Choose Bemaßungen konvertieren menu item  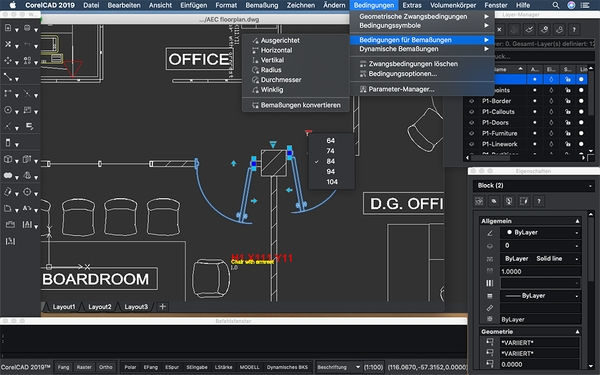tap(295, 105)
